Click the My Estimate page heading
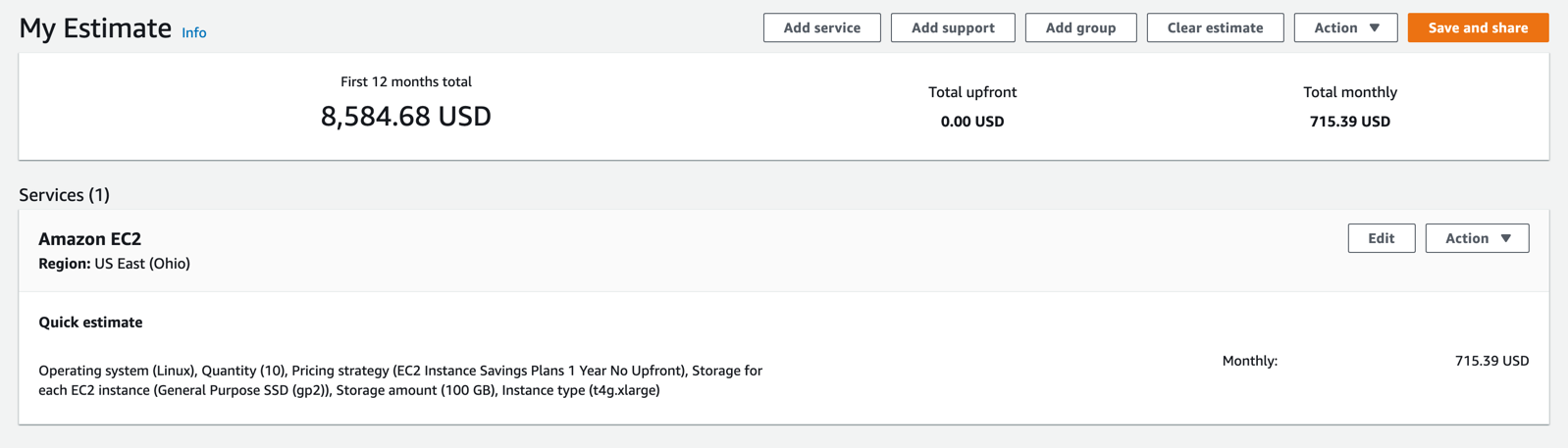The image size is (1568, 448). tap(95, 28)
